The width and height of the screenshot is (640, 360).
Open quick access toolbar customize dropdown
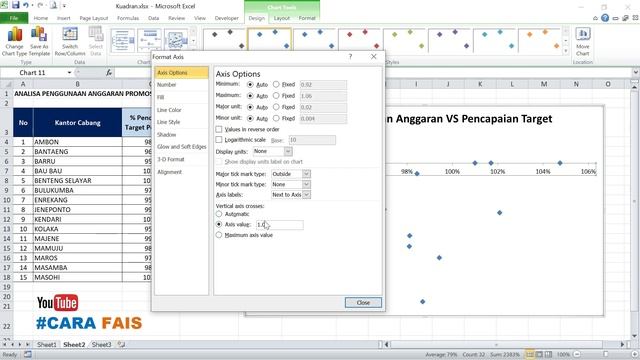64,6
